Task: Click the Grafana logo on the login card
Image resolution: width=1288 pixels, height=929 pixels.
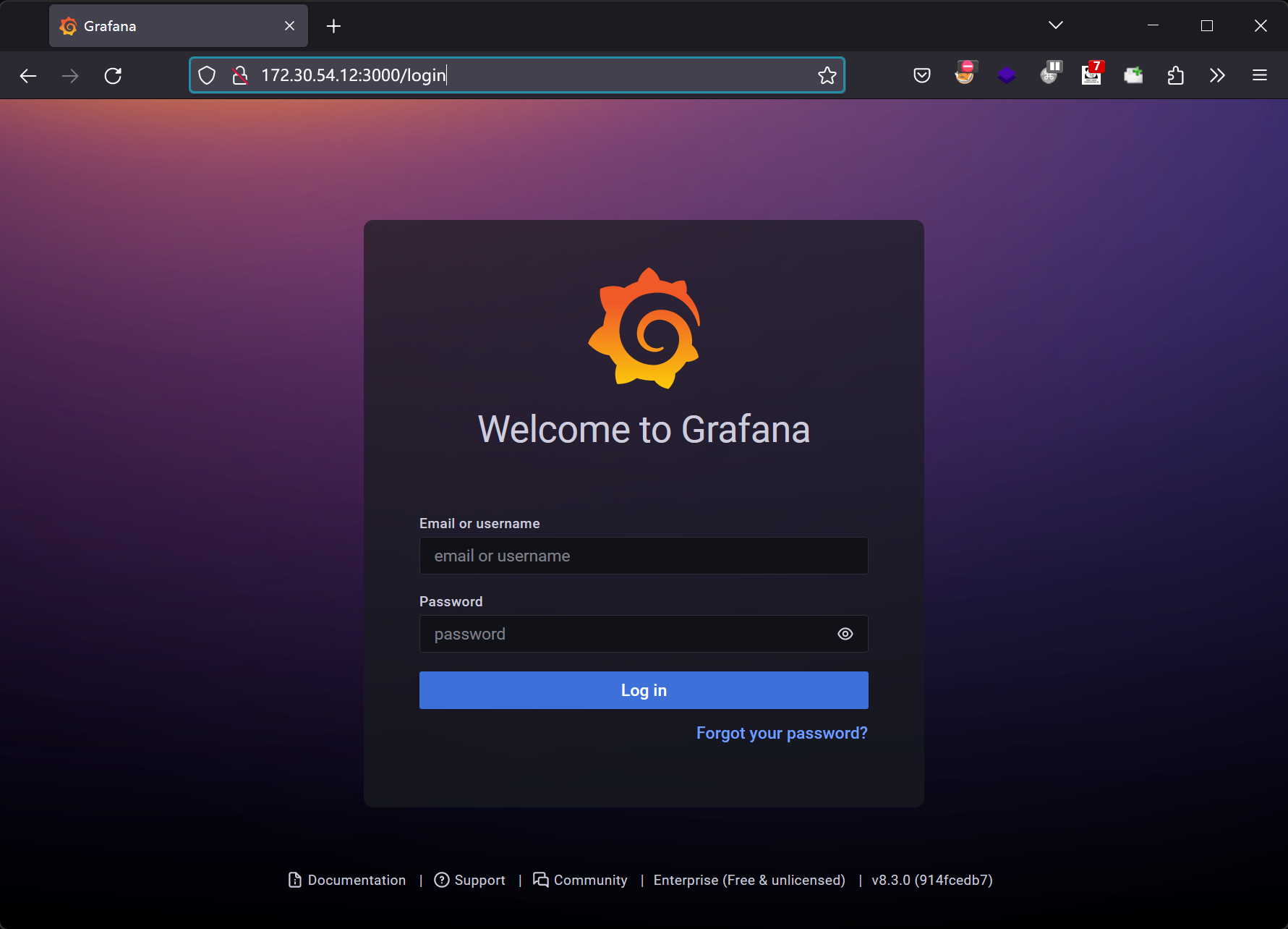Action: click(644, 328)
